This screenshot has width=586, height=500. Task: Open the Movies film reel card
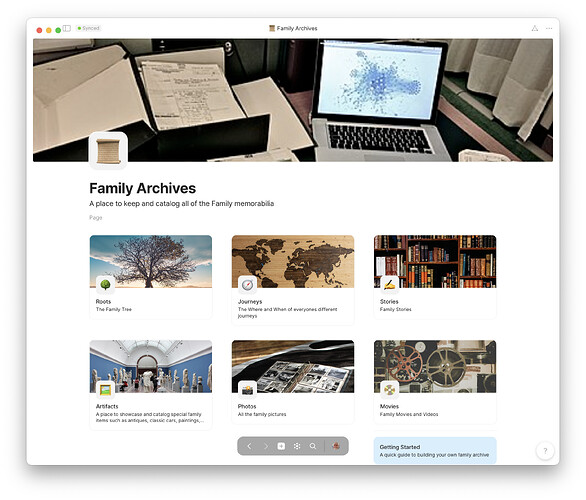[435, 382]
